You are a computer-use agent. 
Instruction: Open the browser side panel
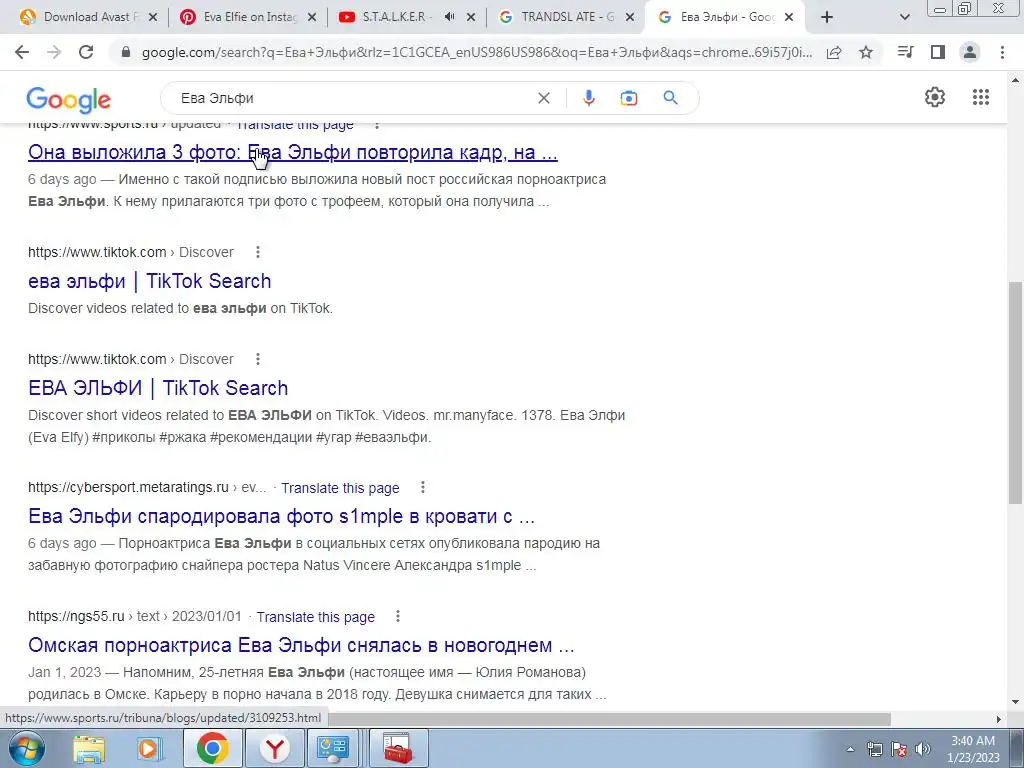coord(938,52)
